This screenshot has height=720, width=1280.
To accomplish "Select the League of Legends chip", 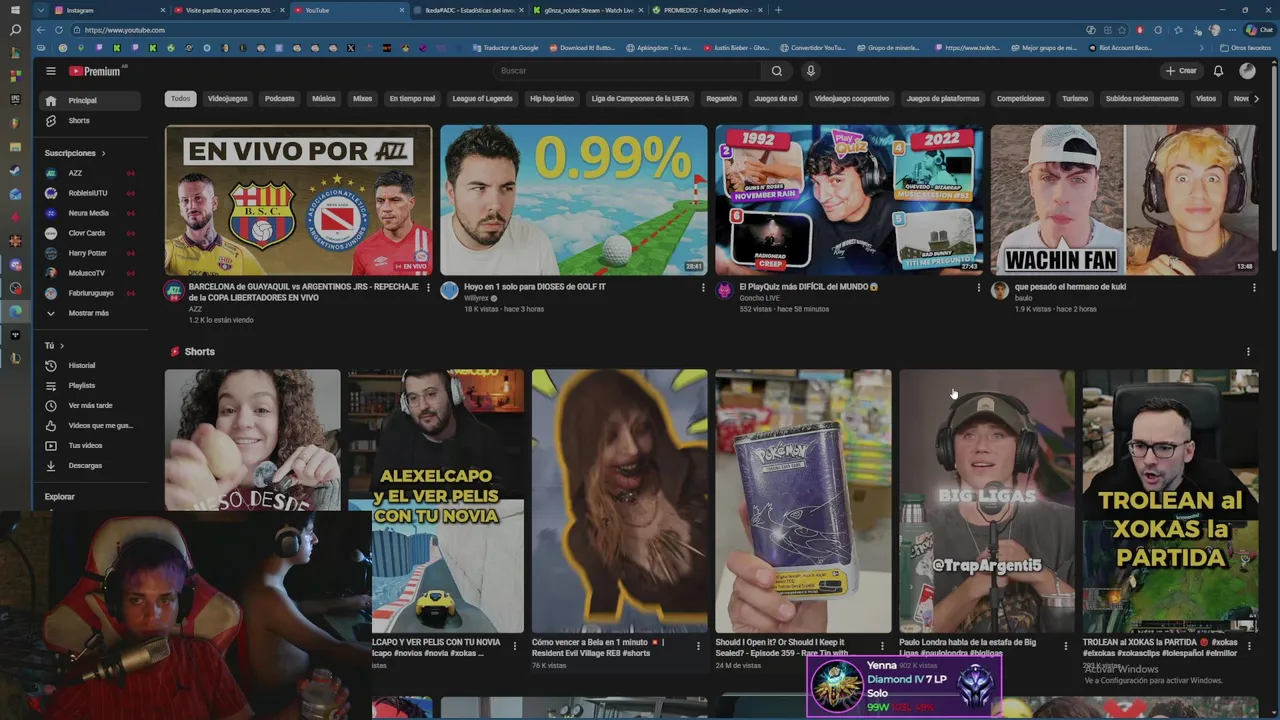I will [x=482, y=99].
